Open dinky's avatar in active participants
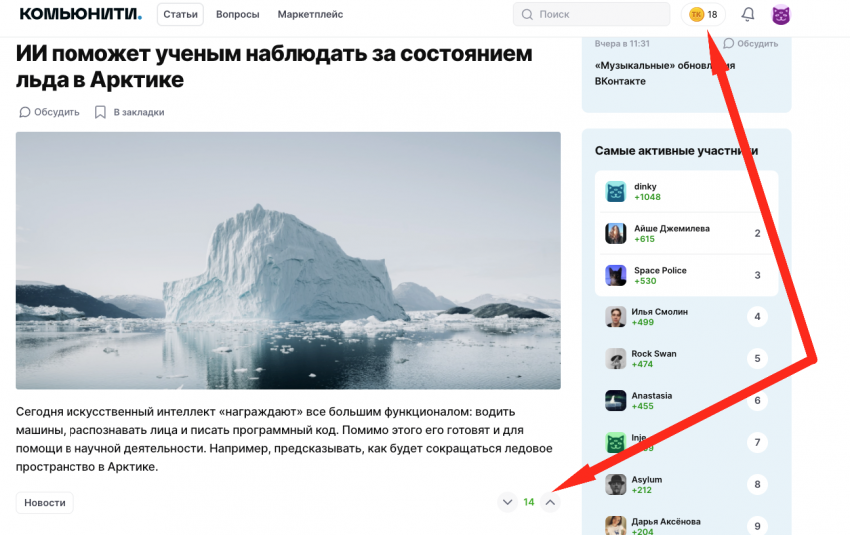 [x=615, y=191]
